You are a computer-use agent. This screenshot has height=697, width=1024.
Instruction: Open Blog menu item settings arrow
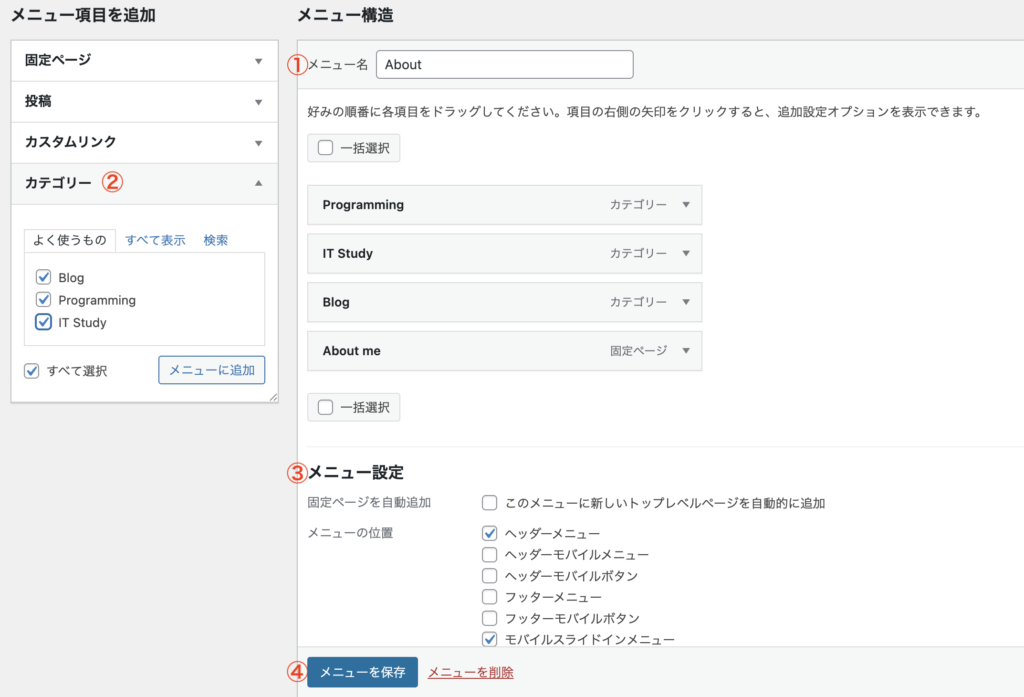[686, 302]
